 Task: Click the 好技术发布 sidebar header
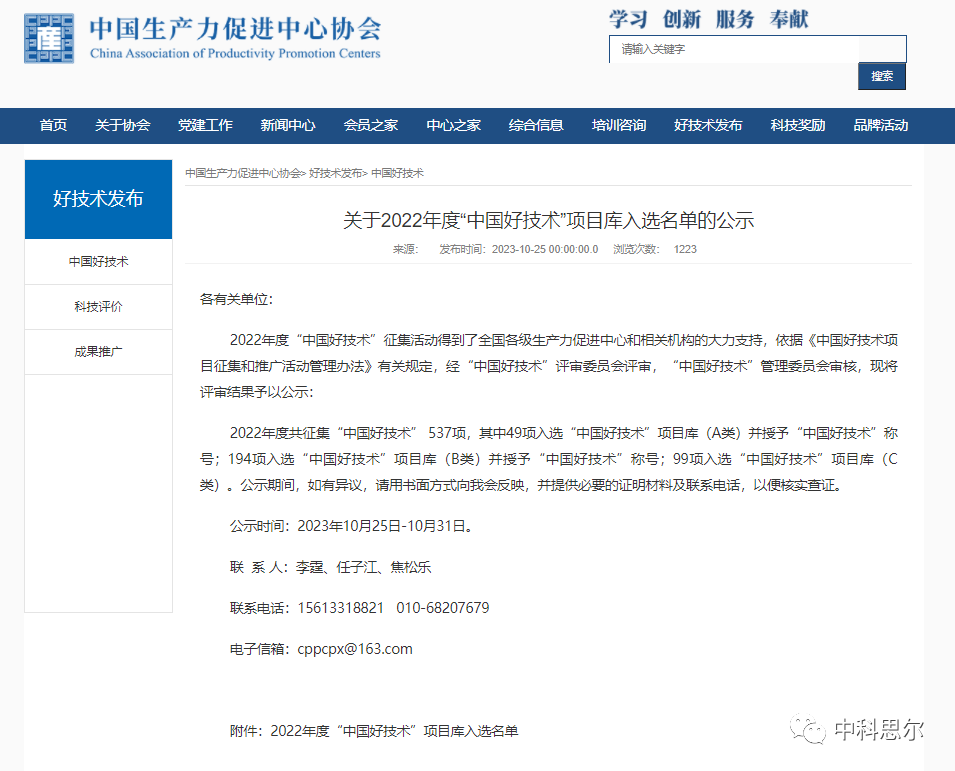pos(99,199)
